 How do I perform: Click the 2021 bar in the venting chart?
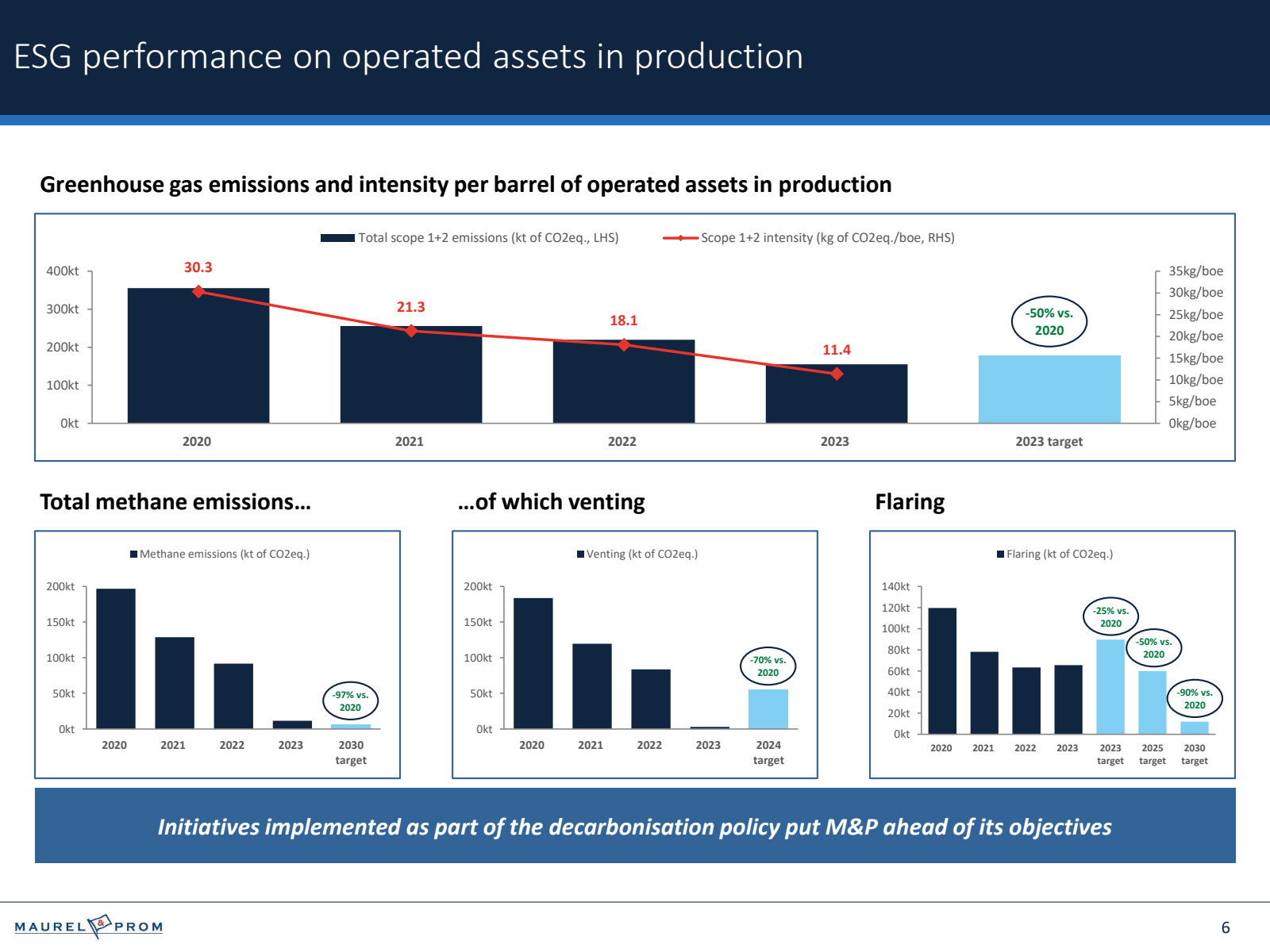tap(592, 686)
